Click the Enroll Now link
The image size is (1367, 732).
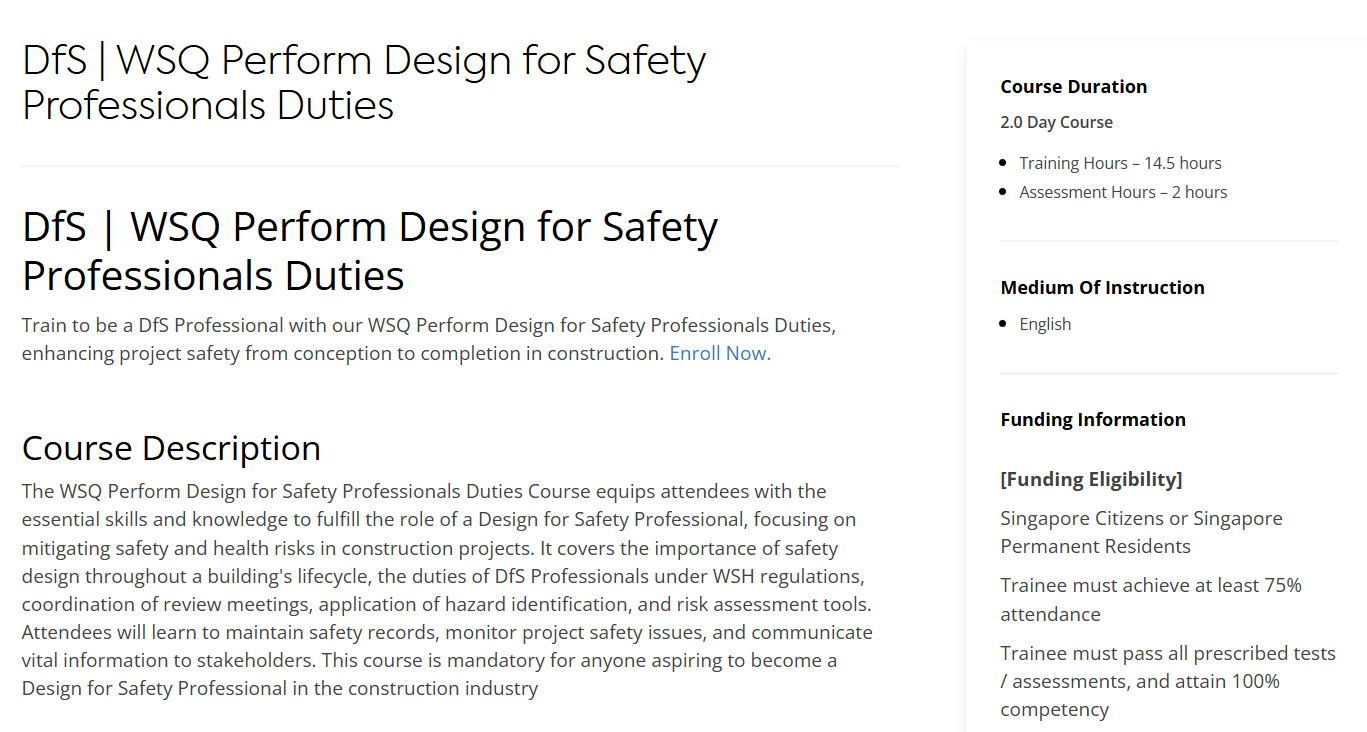pos(719,353)
